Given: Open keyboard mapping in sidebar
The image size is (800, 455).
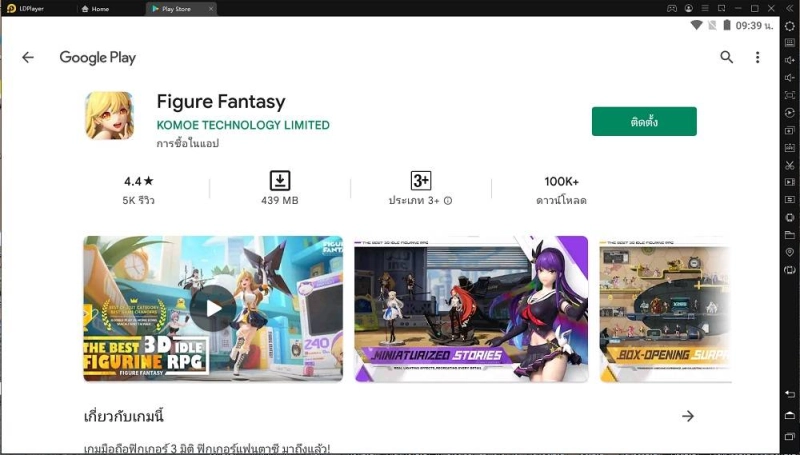Looking at the screenshot, I should tap(789, 43).
